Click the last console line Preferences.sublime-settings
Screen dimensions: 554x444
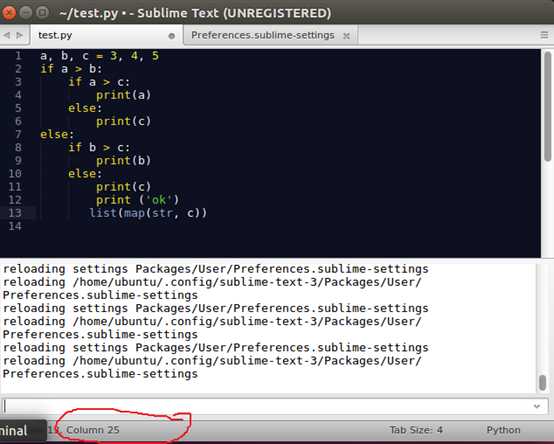click(100, 374)
